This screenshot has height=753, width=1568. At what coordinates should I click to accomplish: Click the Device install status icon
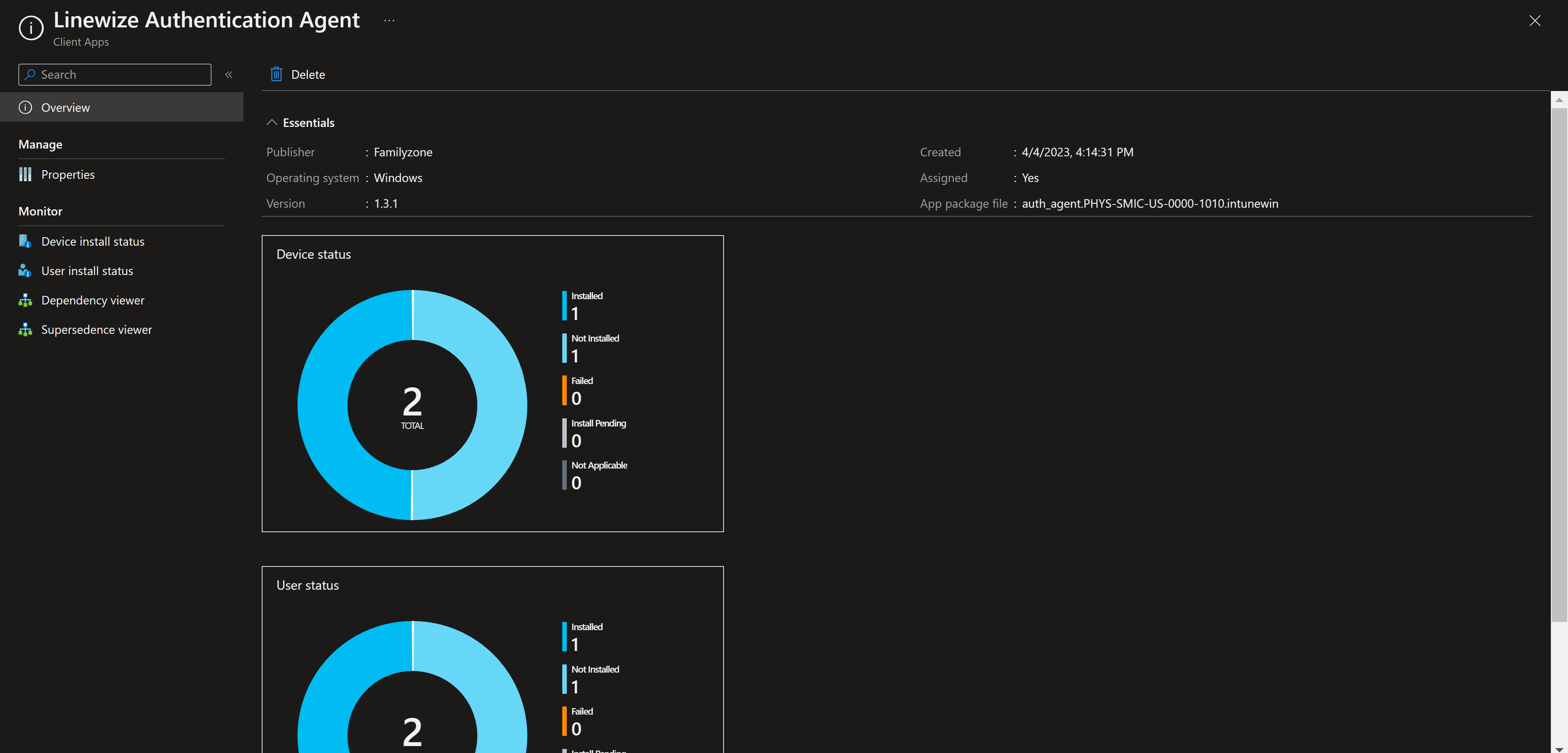pos(25,242)
